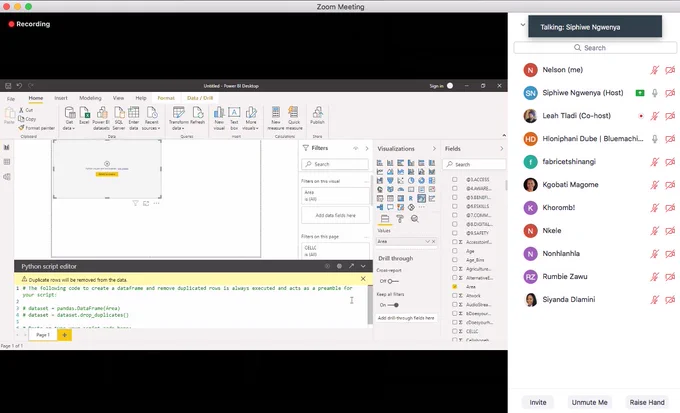The image size is (680, 413).
Task: Check the Age field checkbox
Action: (x=454, y=251)
